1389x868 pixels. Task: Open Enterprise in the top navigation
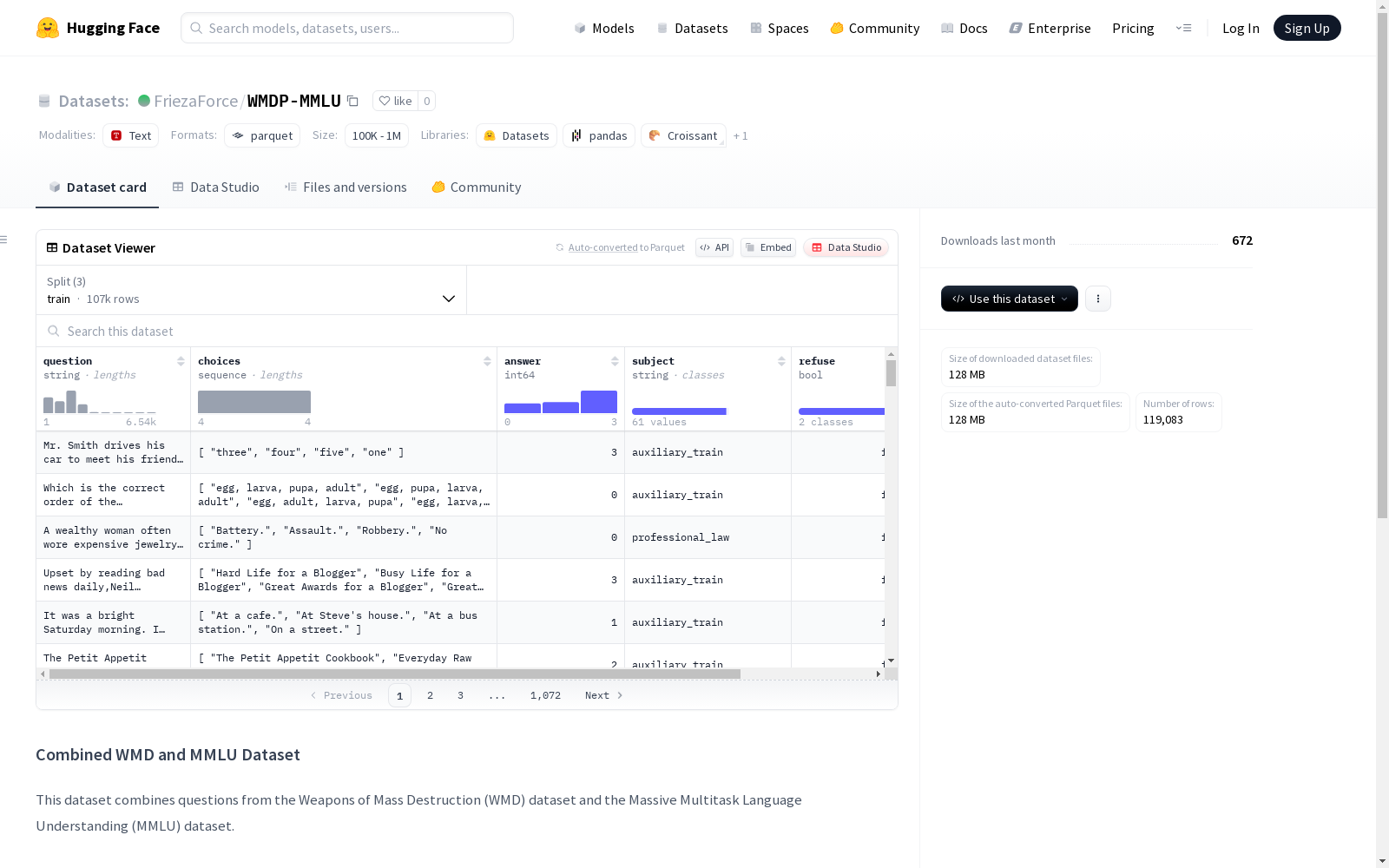(1050, 28)
